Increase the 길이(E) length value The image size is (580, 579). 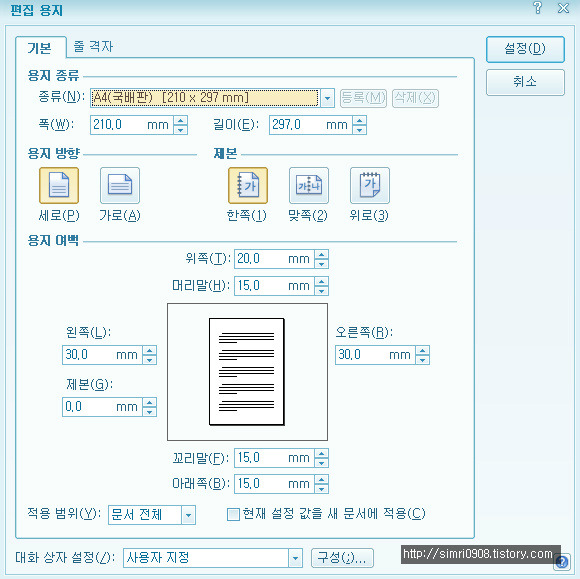[x=360, y=120]
